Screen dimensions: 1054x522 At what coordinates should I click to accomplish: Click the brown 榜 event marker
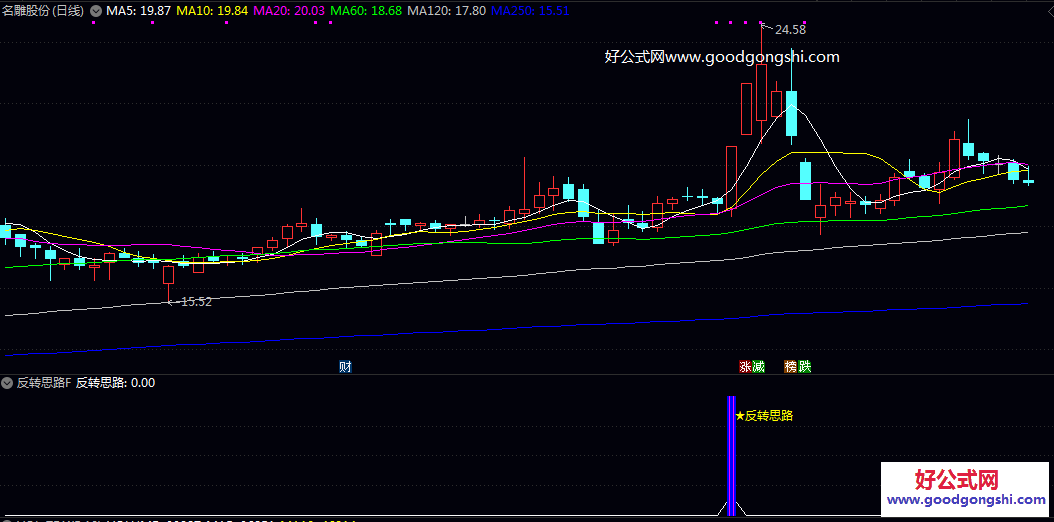click(x=790, y=367)
